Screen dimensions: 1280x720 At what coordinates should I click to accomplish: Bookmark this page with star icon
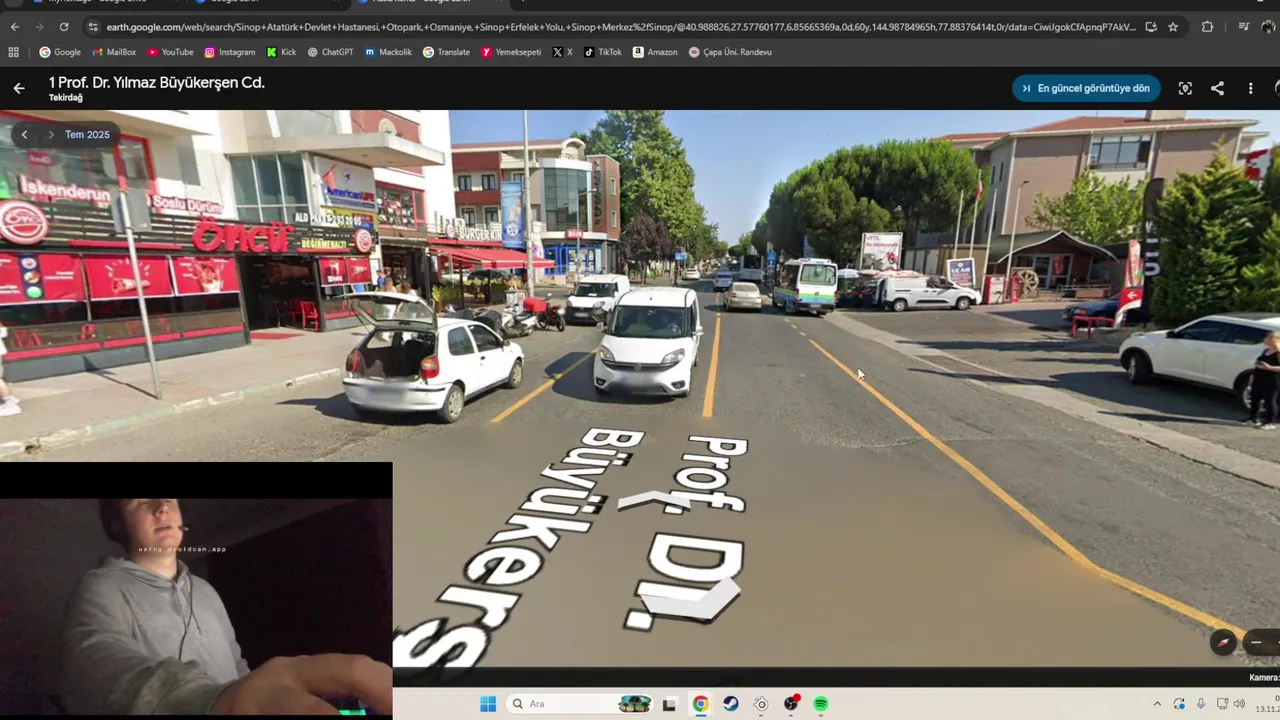point(1173,27)
